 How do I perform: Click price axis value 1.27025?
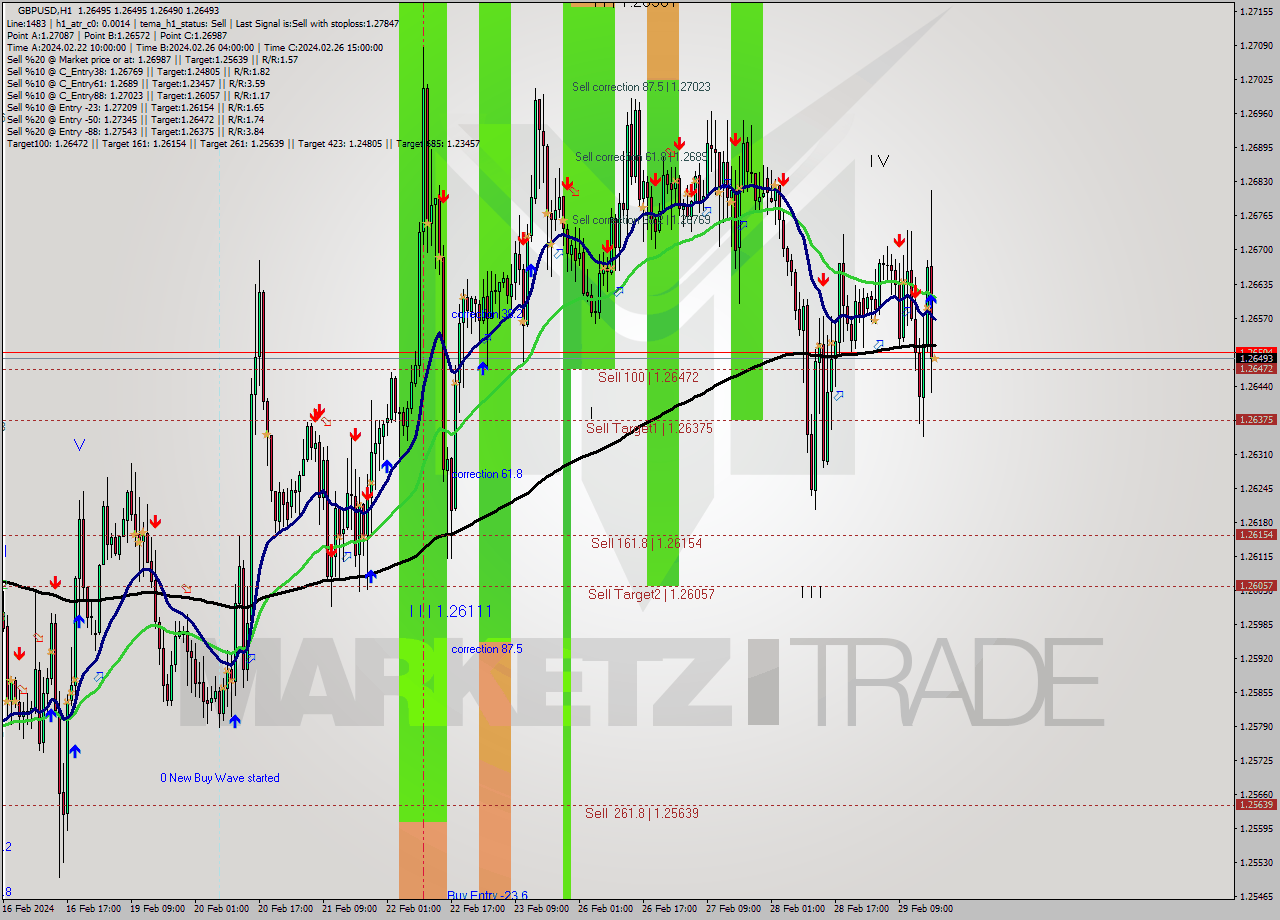[1256, 80]
